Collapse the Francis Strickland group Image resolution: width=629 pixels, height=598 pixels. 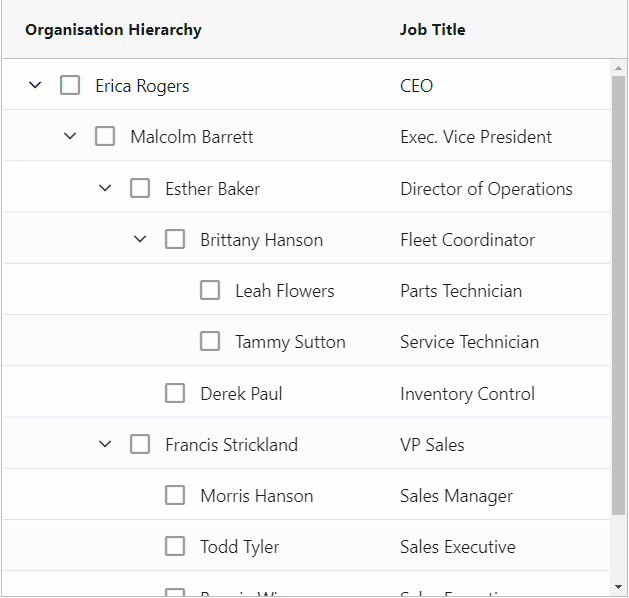(105, 444)
